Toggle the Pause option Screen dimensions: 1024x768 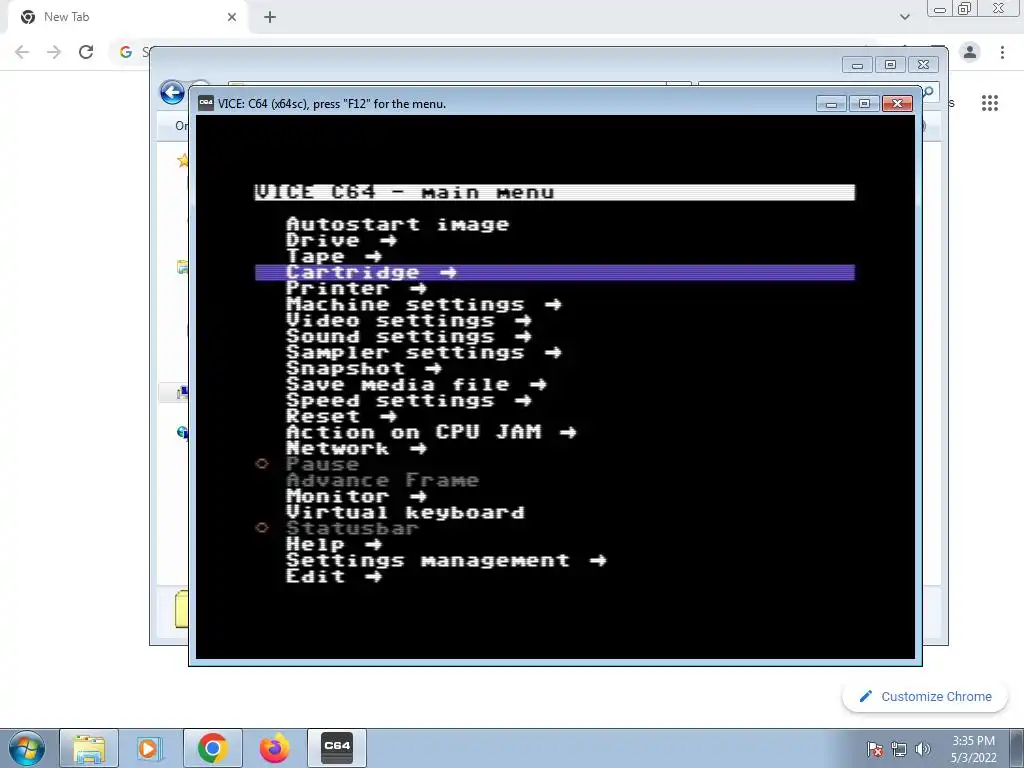tap(323, 464)
